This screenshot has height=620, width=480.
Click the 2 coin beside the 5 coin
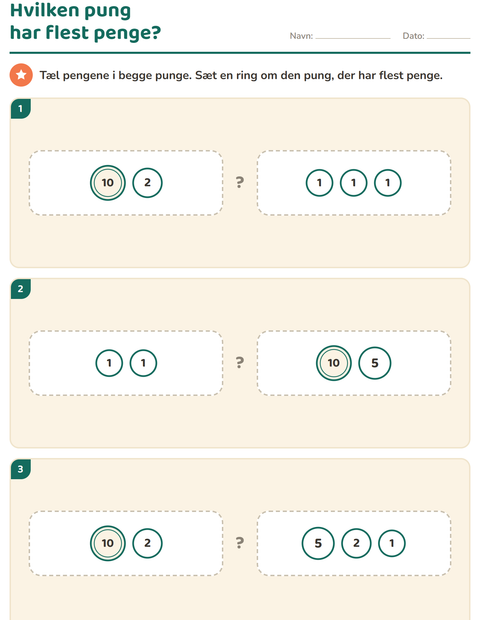tap(356, 543)
